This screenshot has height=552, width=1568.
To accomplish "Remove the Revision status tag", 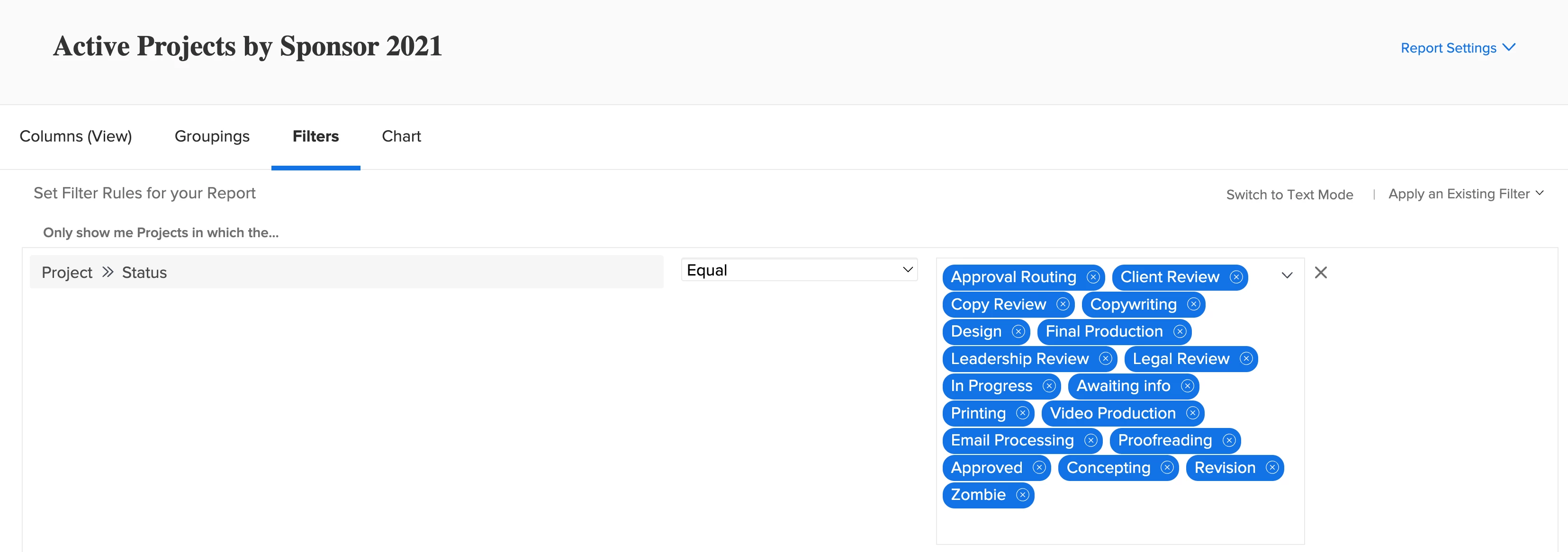I will pos(1272,468).
